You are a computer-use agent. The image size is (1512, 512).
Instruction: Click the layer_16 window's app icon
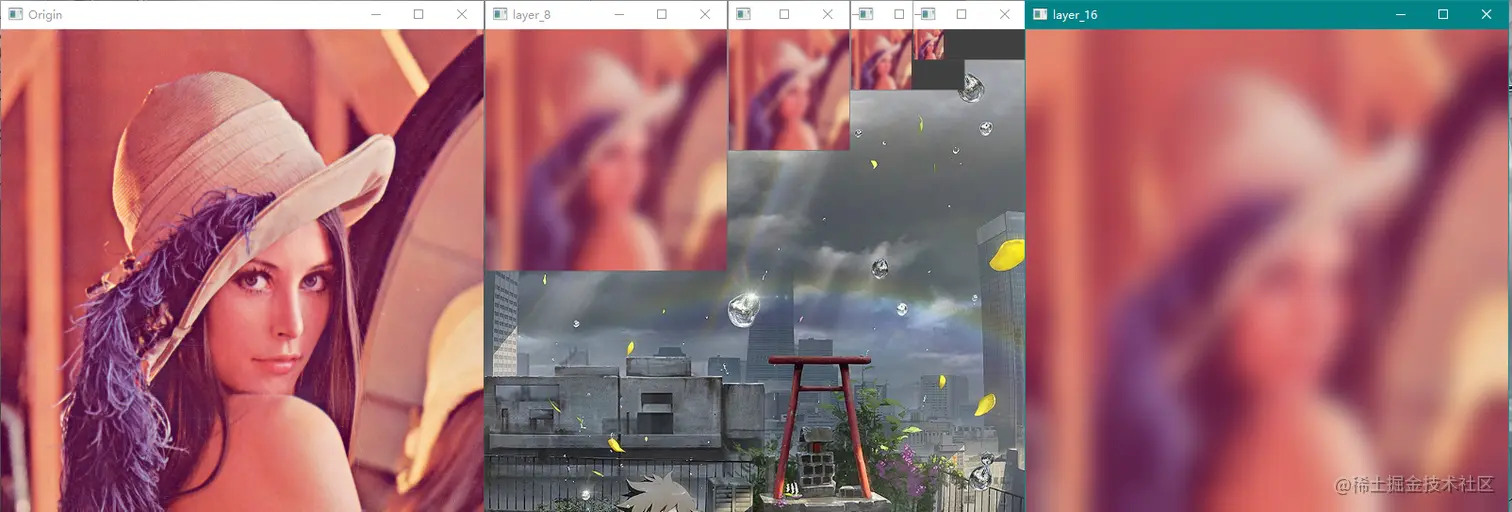tap(1040, 15)
